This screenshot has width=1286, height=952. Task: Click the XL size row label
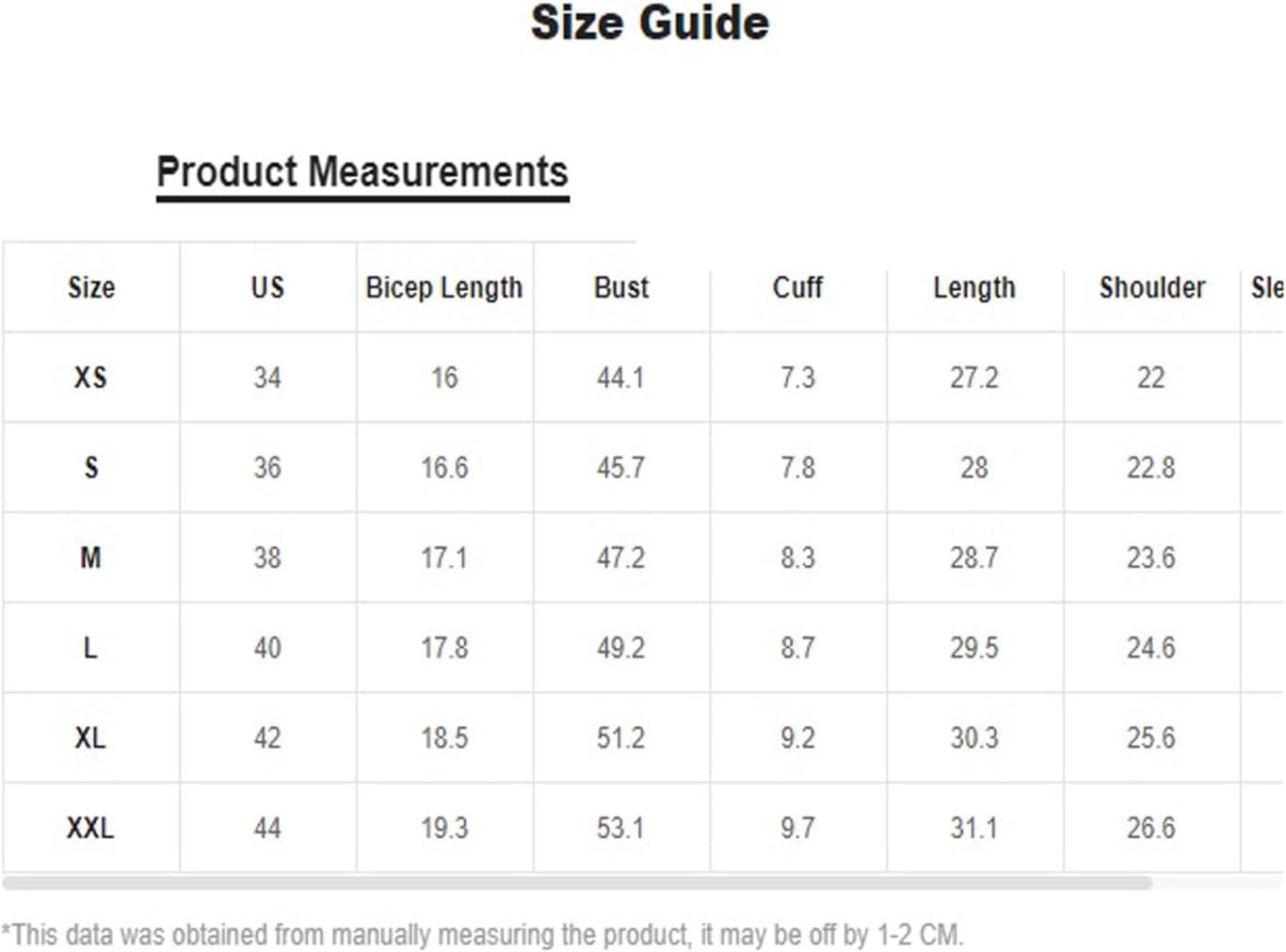tap(90, 737)
